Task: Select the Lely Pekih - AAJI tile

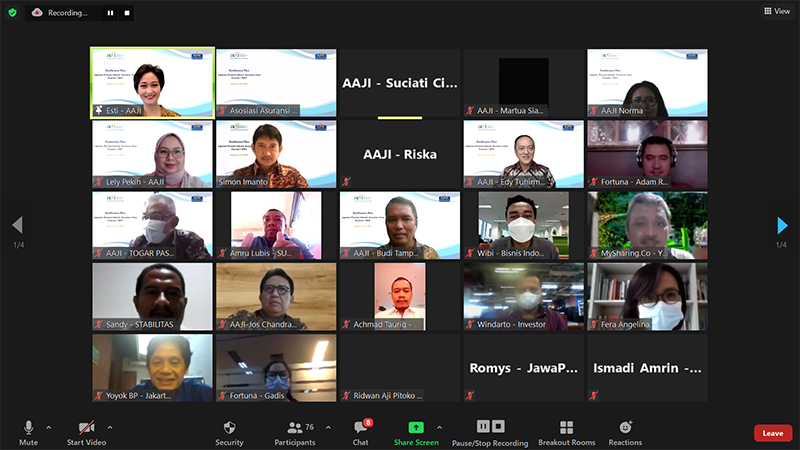Action: (153, 154)
